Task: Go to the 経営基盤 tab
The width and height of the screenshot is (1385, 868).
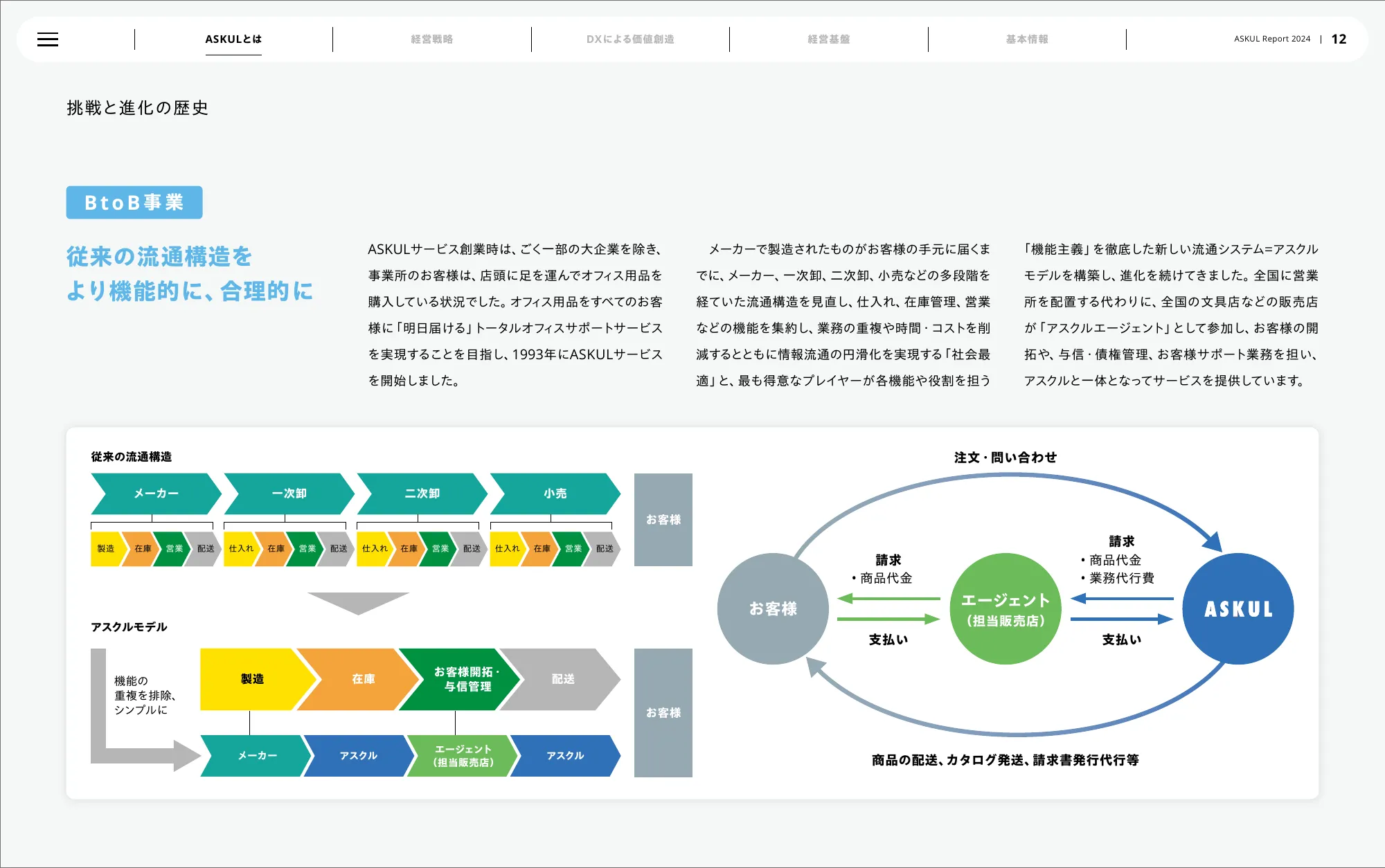Action: tap(828, 39)
